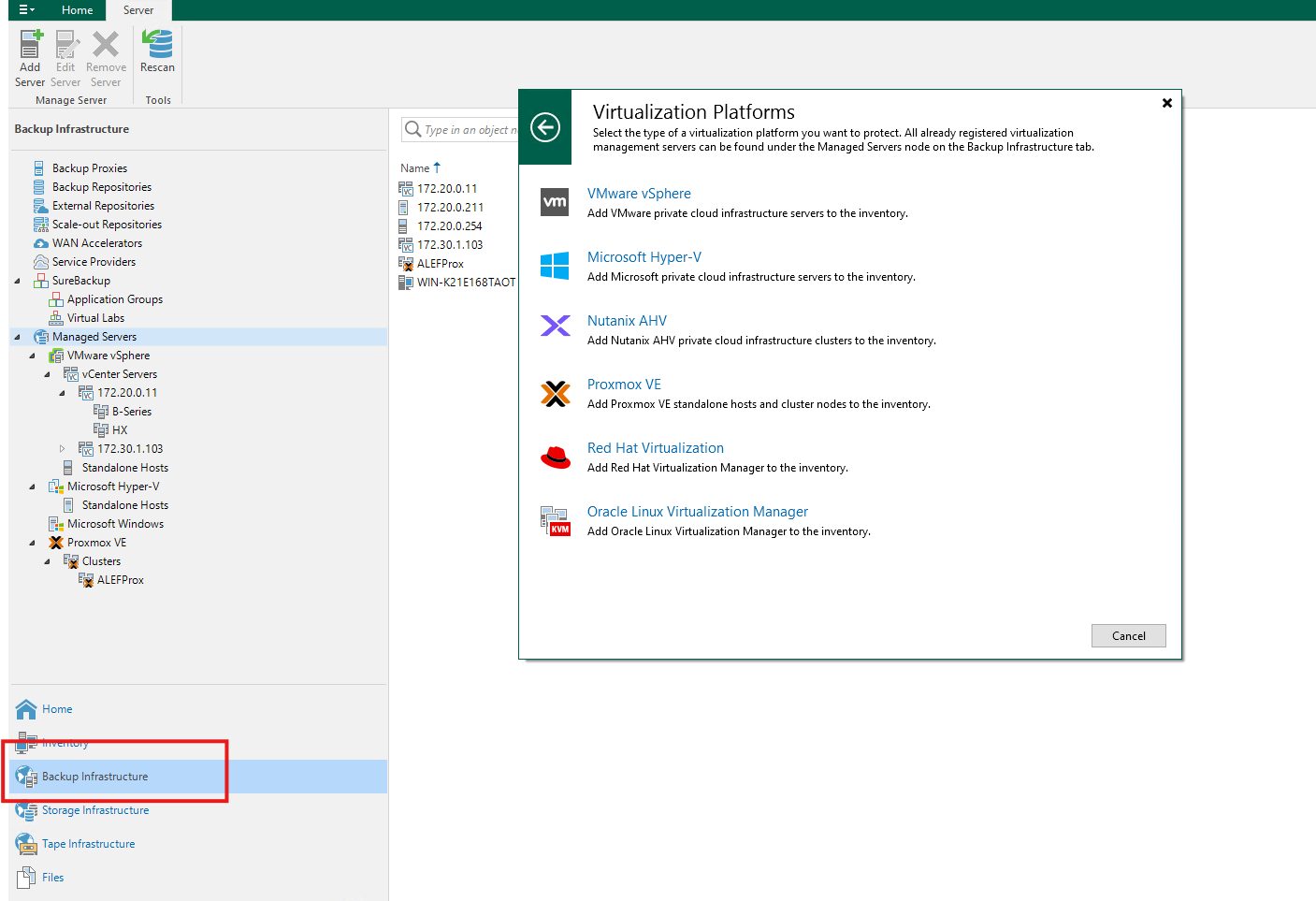Collapse the 172.20.0.11 vCenter node
The height and width of the screenshot is (901, 1316).
coord(62,393)
